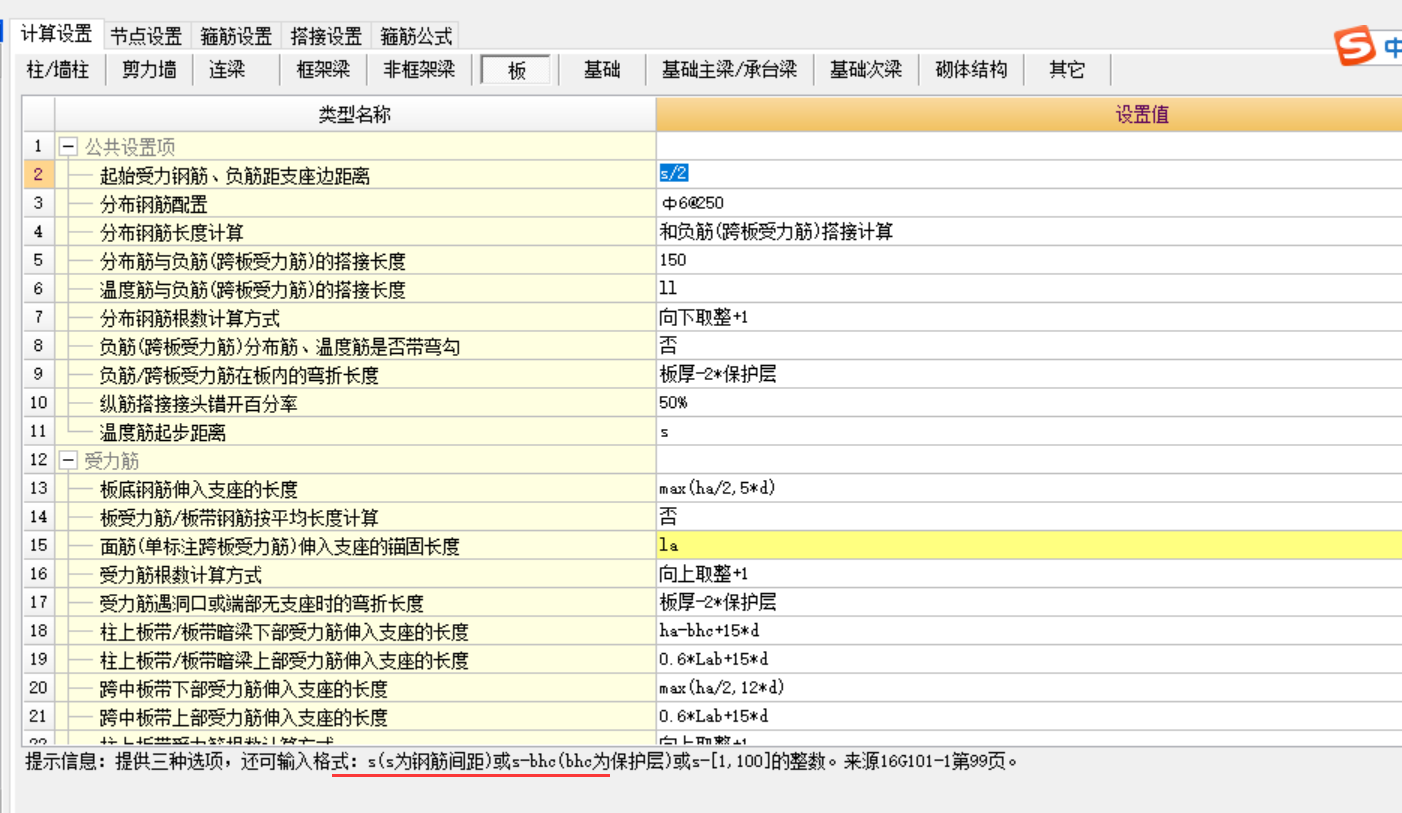Click the highlighted la value cell
The image size is (1402, 813).
point(1029,546)
